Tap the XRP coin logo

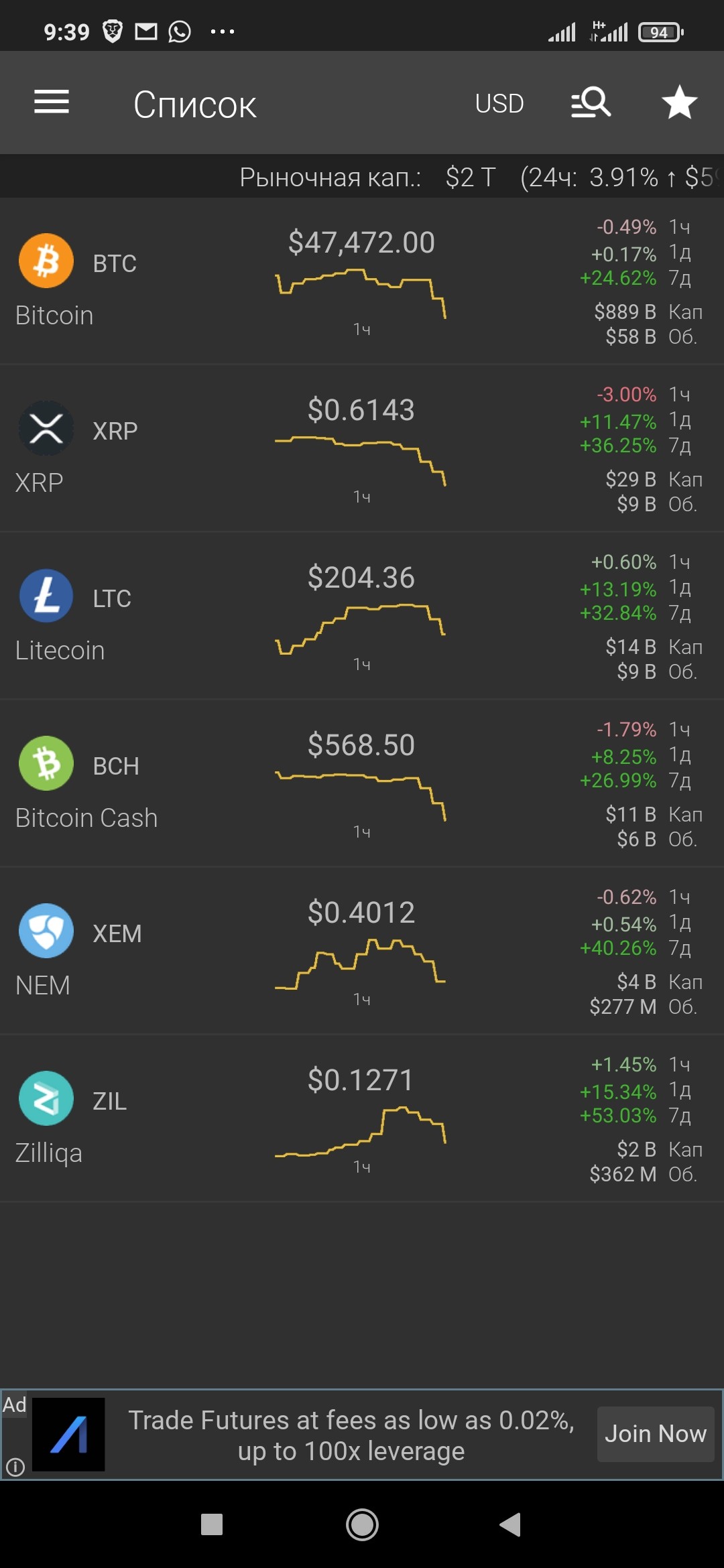[46, 428]
